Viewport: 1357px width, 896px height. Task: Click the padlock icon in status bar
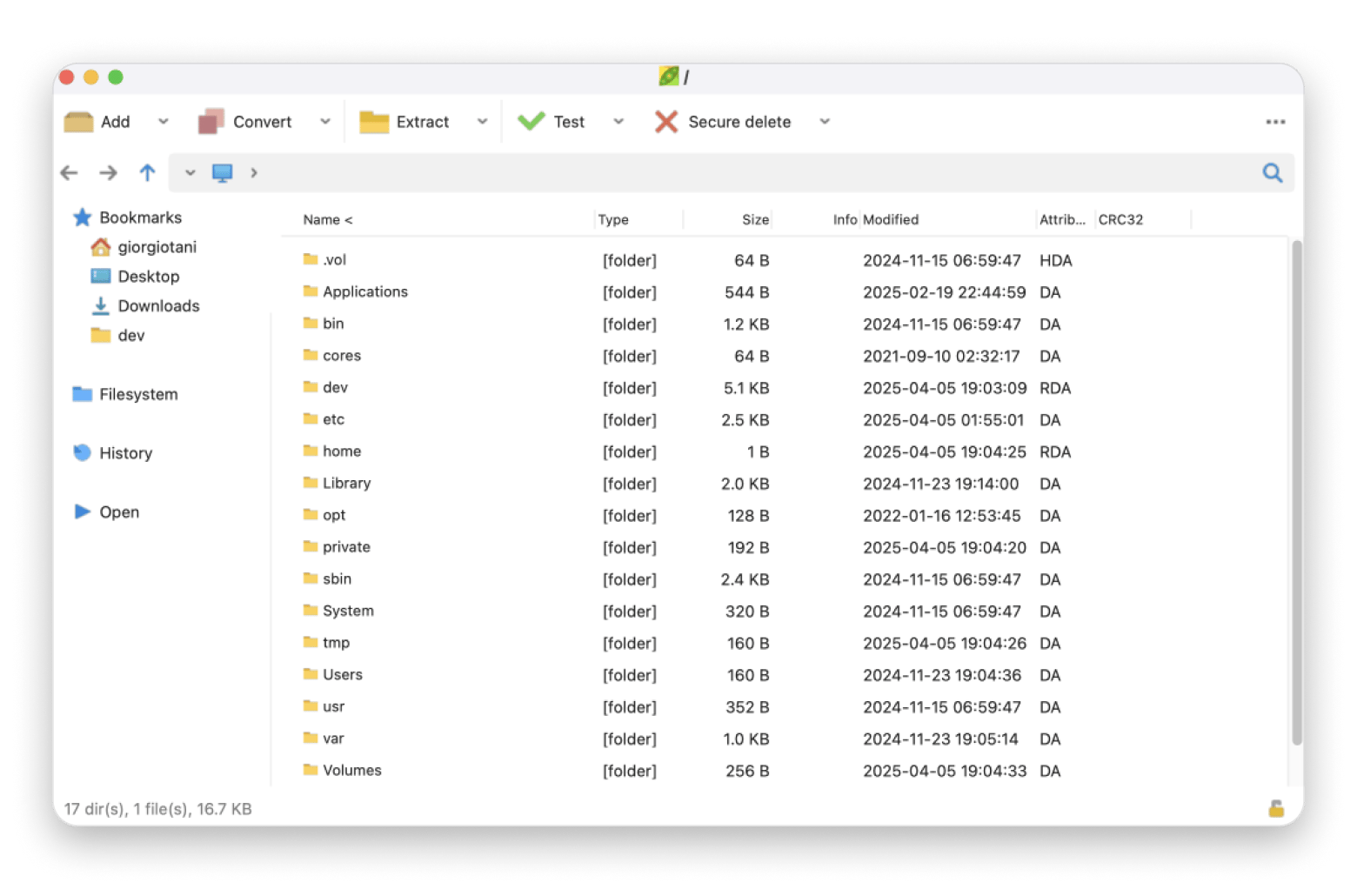(x=1275, y=809)
